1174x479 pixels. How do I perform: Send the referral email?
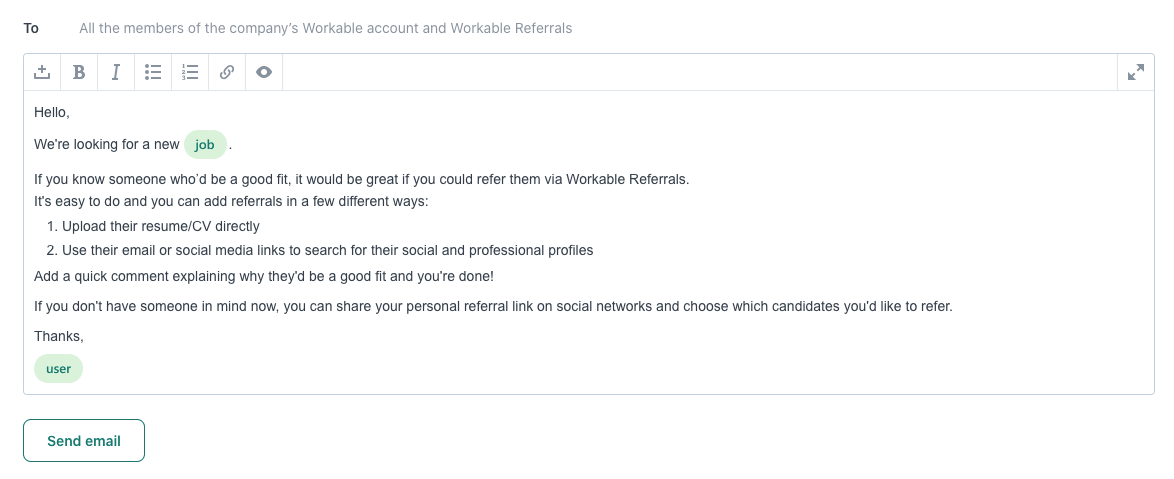(84, 441)
